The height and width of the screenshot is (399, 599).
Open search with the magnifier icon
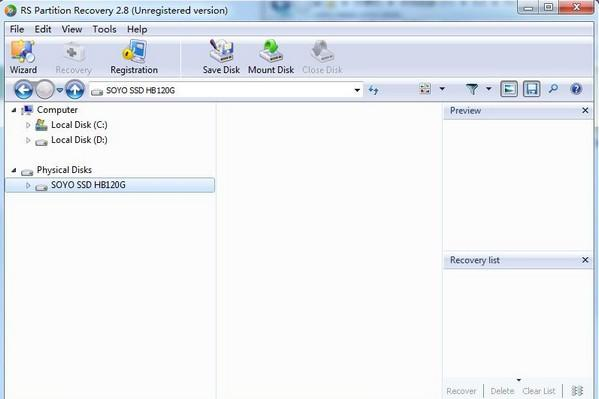553,89
